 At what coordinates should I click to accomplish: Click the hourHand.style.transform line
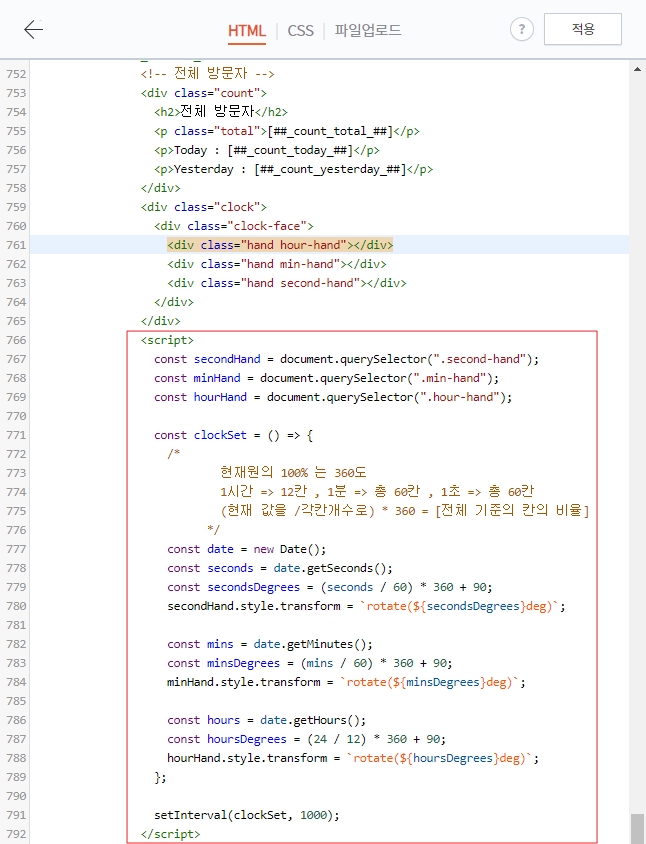[x=353, y=758]
